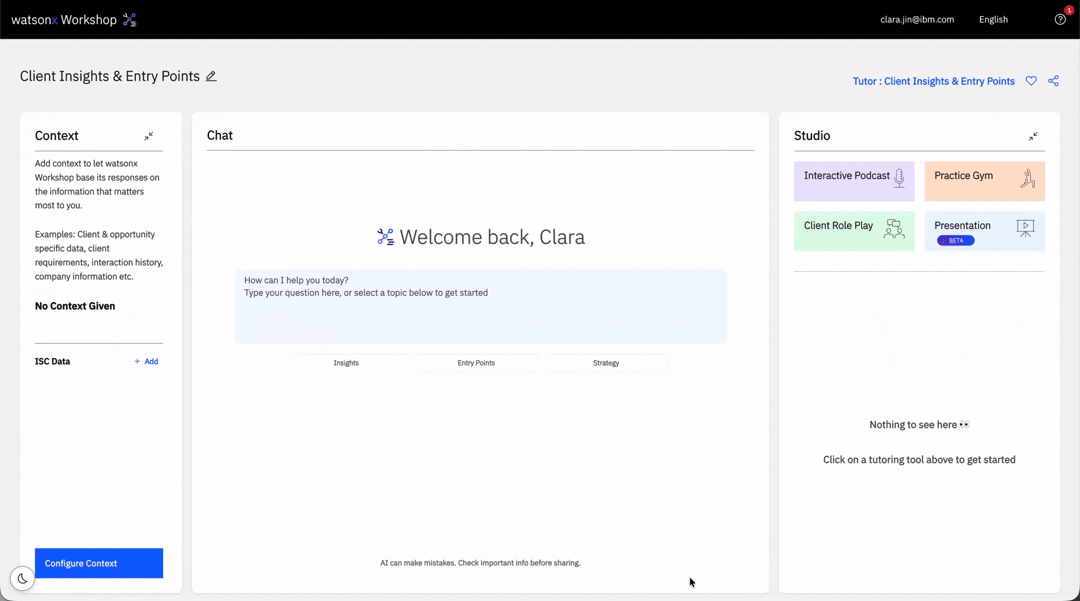The image size is (1080, 601).
Task: Open the clara.jin@ibm.com account menu
Action: [x=917, y=19]
